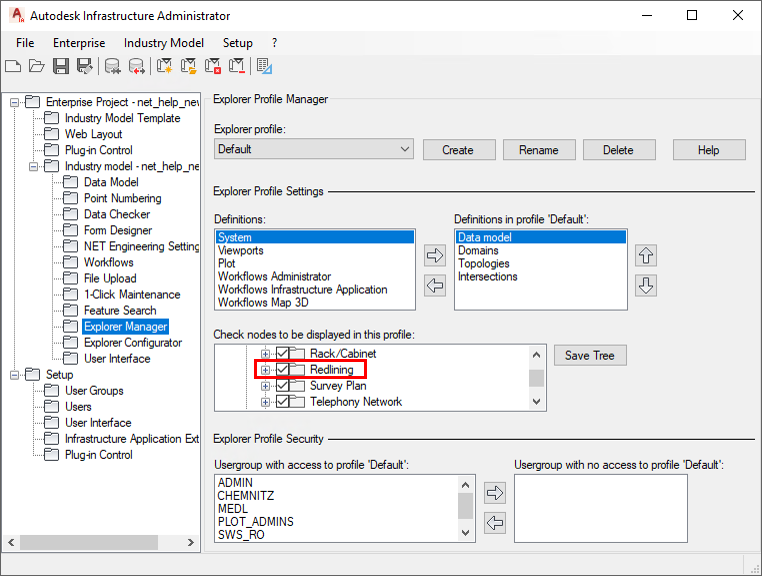Click the industry model red minus icon
Image resolution: width=762 pixels, height=576 pixels.
click(x=237, y=66)
